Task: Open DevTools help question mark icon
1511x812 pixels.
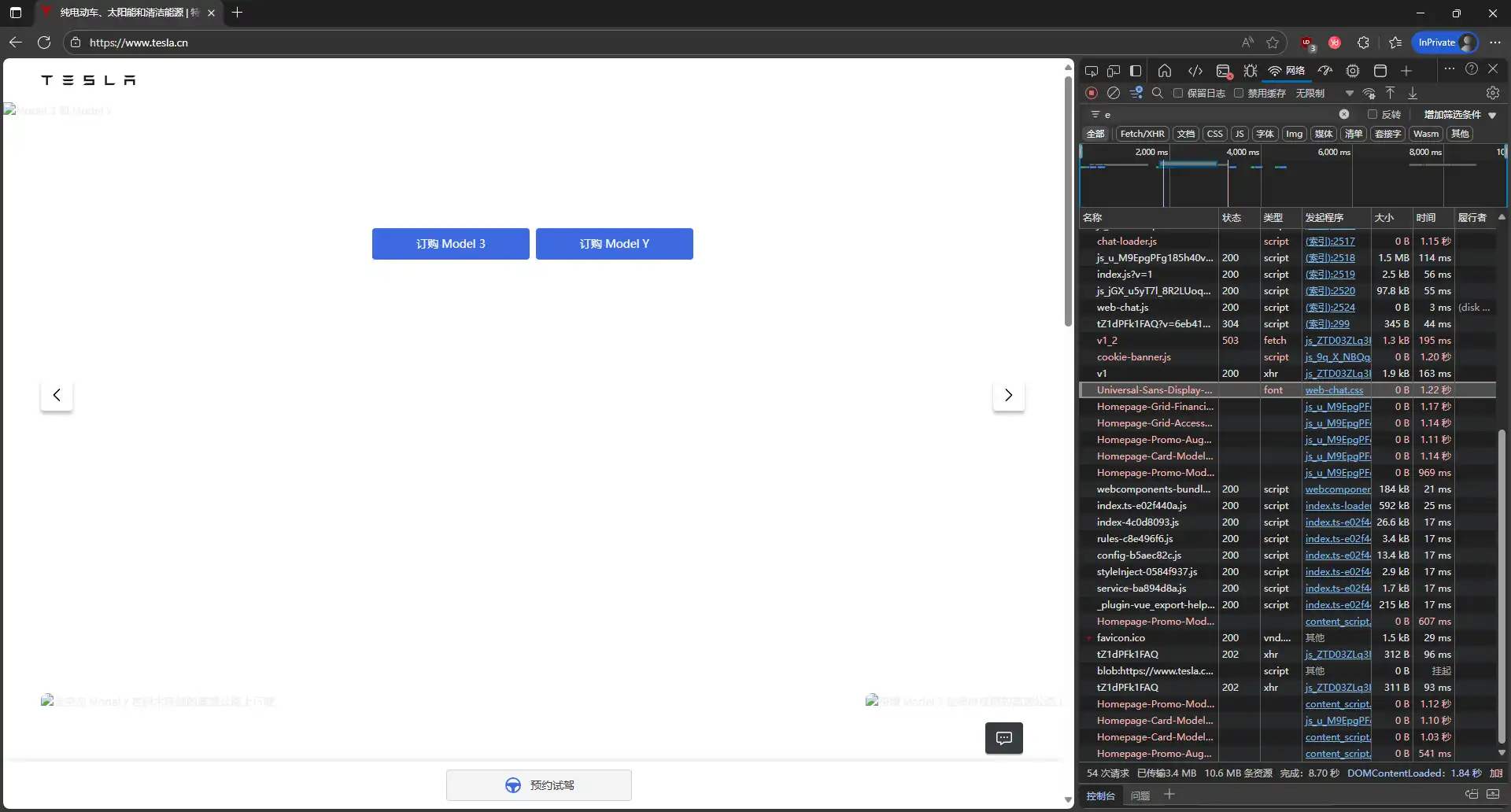Action: click(x=1472, y=69)
